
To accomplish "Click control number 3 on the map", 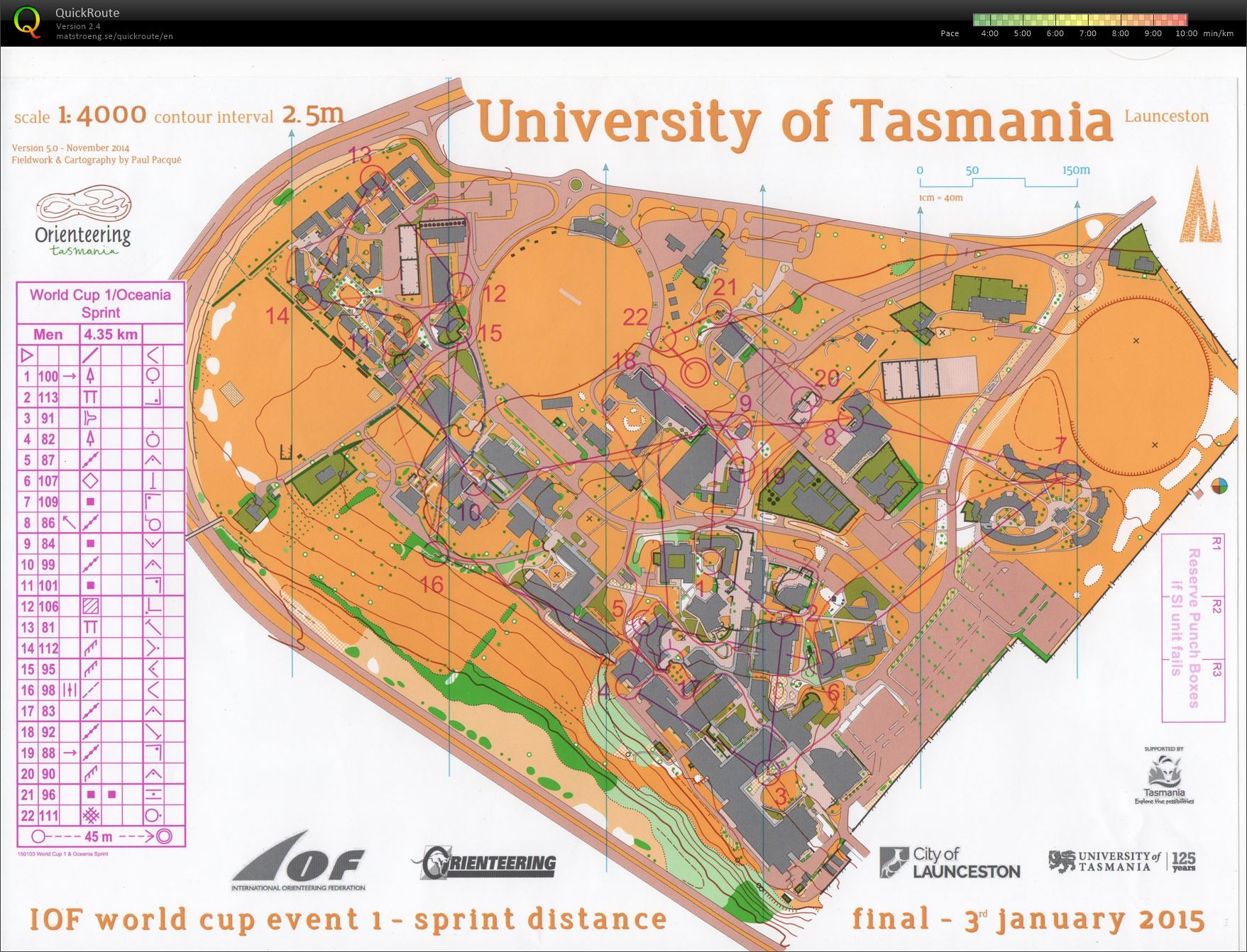I will point(781,796).
